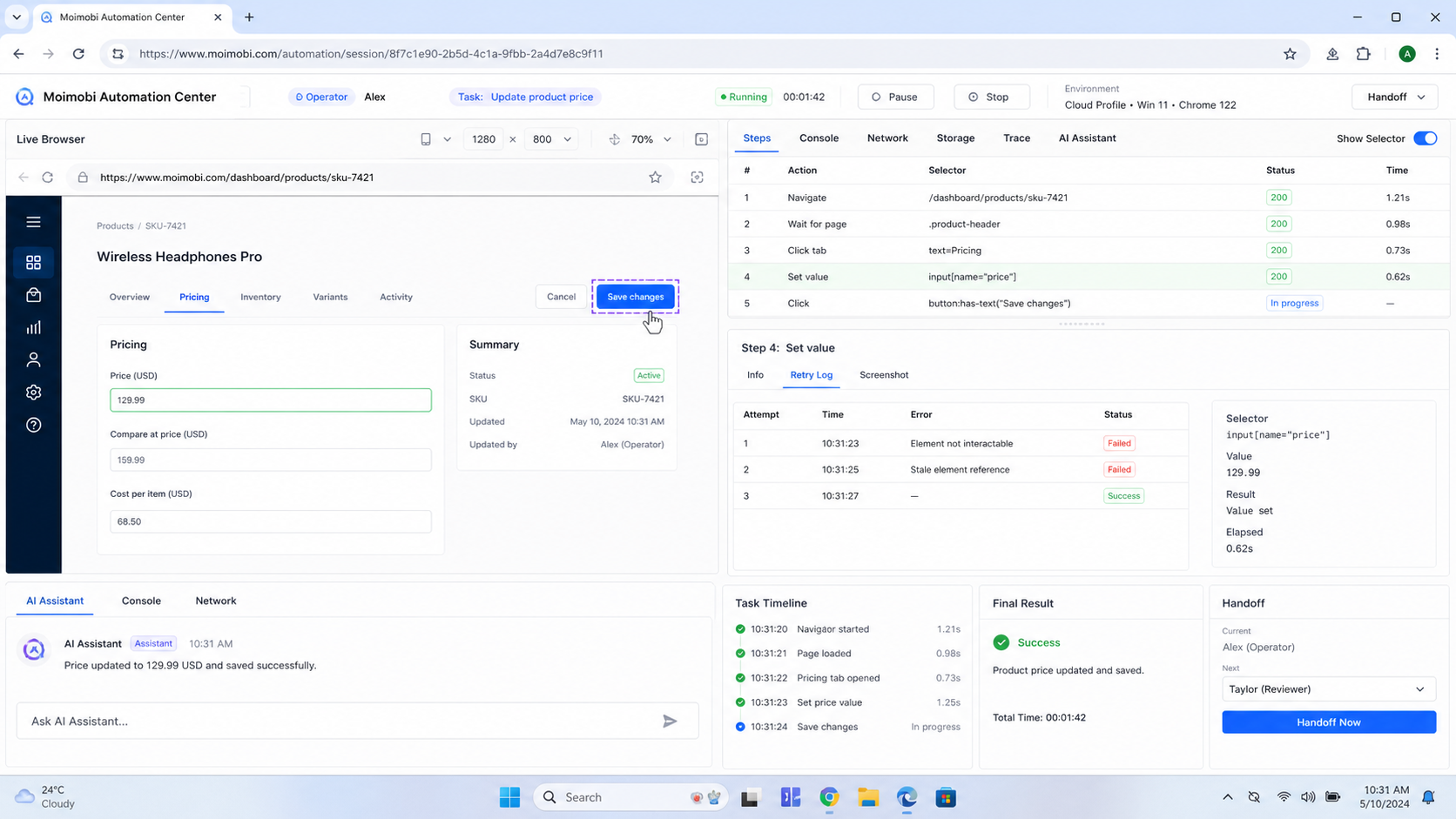This screenshot has width=1456, height=819.
Task: Click the Live Browser back arrow
Action: click(x=24, y=178)
